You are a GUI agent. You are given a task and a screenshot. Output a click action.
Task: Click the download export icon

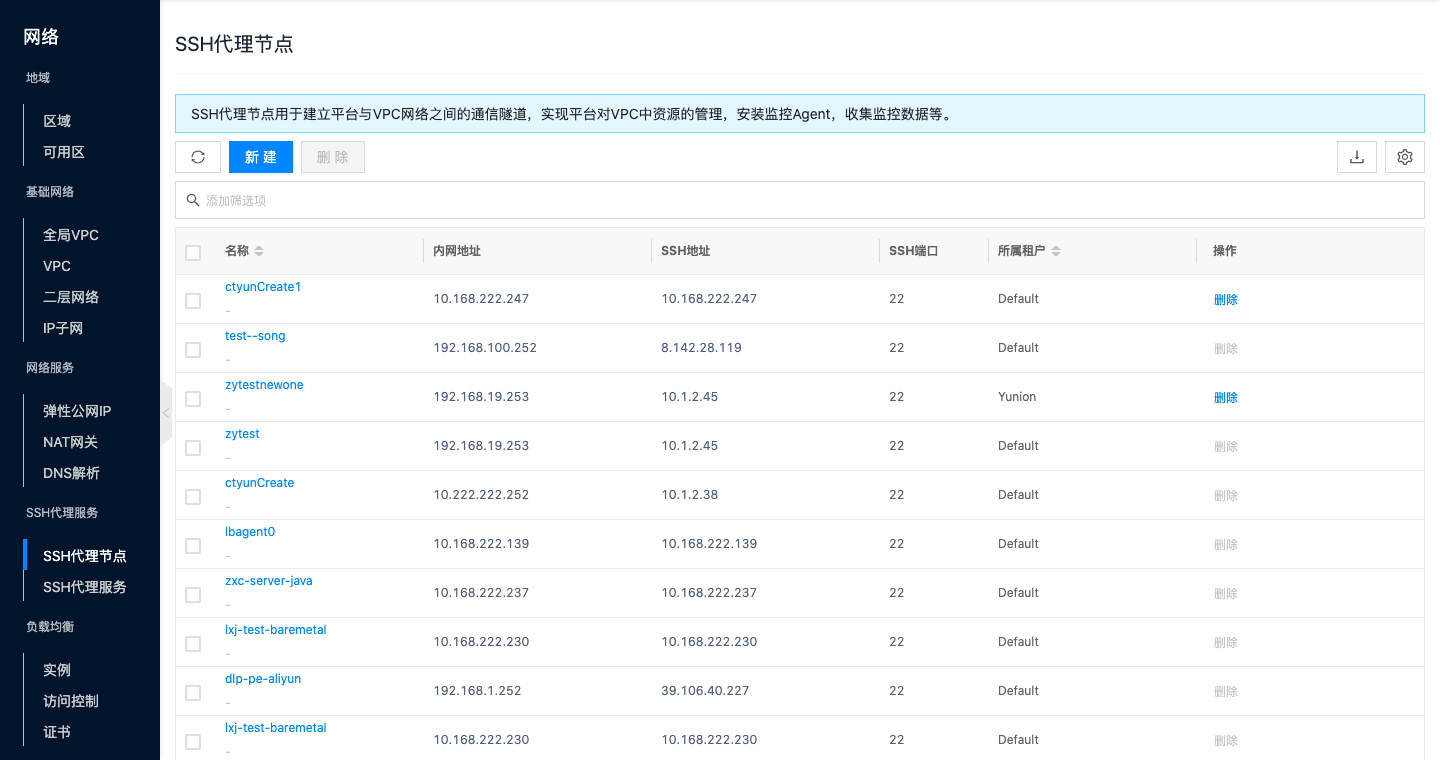pos(1357,157)
